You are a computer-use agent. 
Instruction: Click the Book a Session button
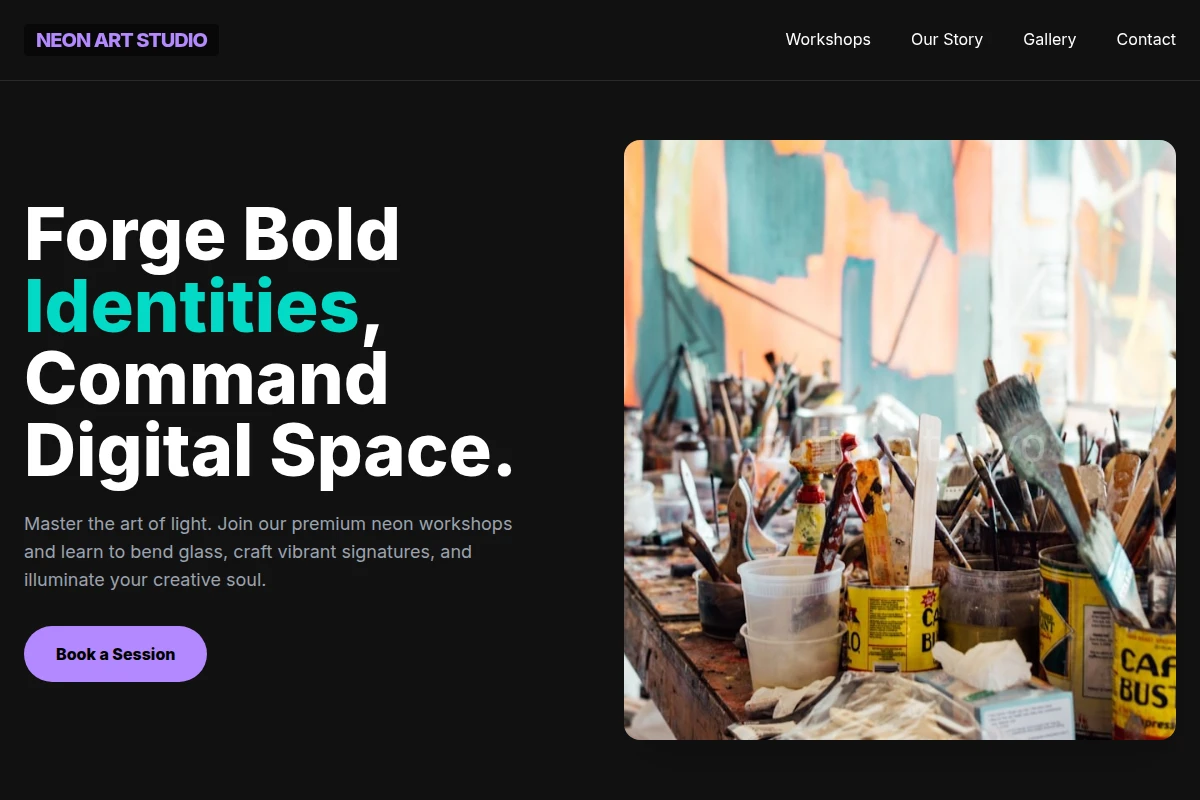click(x=115, y=654)
